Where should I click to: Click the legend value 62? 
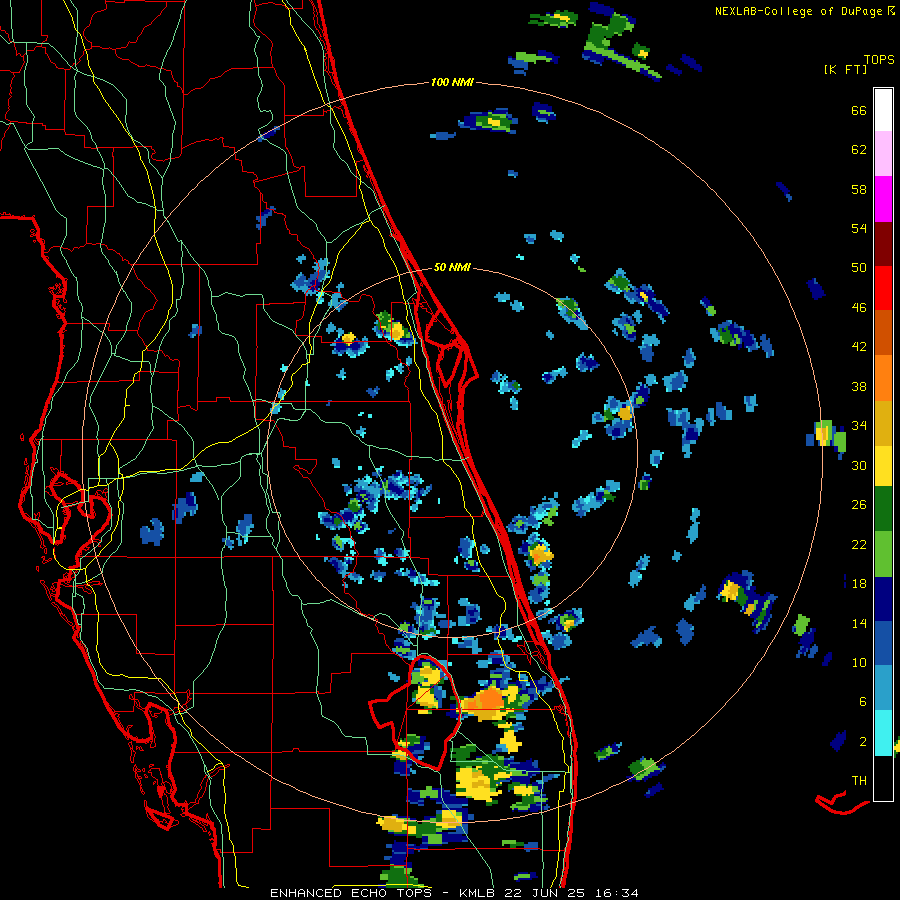pos(859,150)
